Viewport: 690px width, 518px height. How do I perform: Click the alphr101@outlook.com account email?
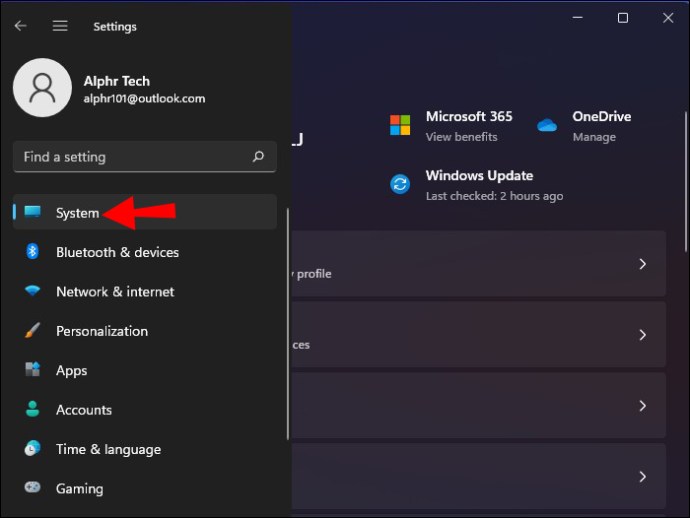(145, 99)
